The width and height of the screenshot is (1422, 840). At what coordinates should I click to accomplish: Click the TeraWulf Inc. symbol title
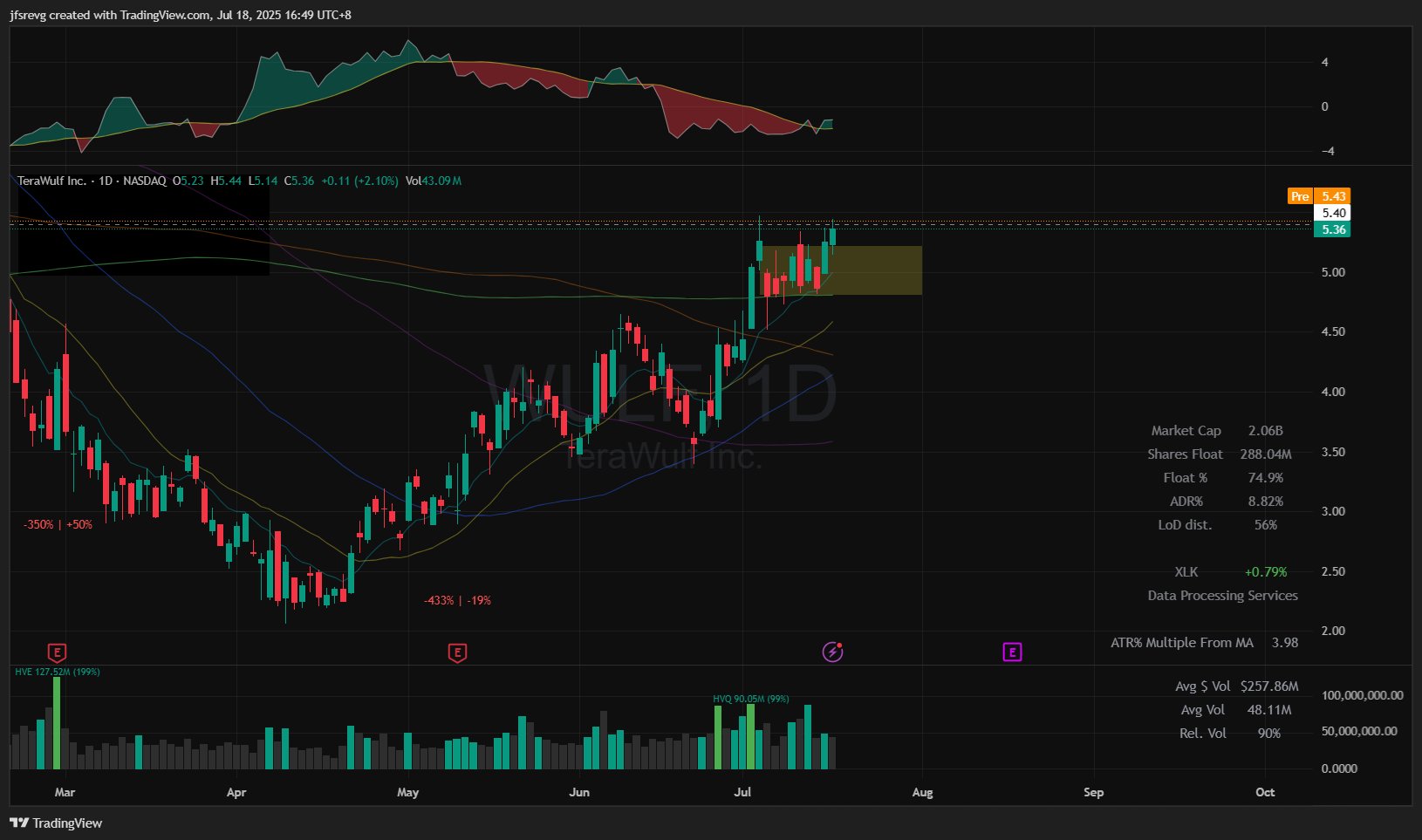click(x=51, y=181)
